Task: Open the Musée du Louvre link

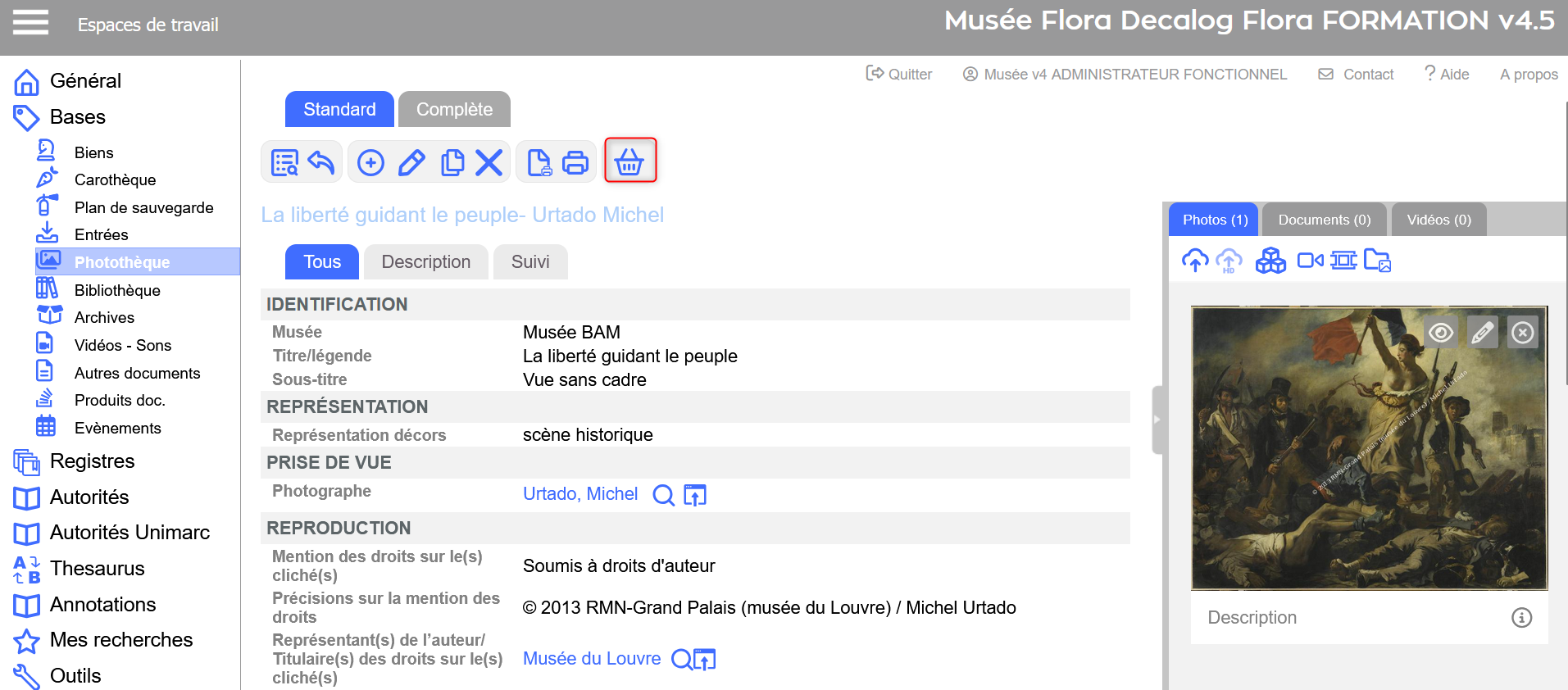Action: 592,659
